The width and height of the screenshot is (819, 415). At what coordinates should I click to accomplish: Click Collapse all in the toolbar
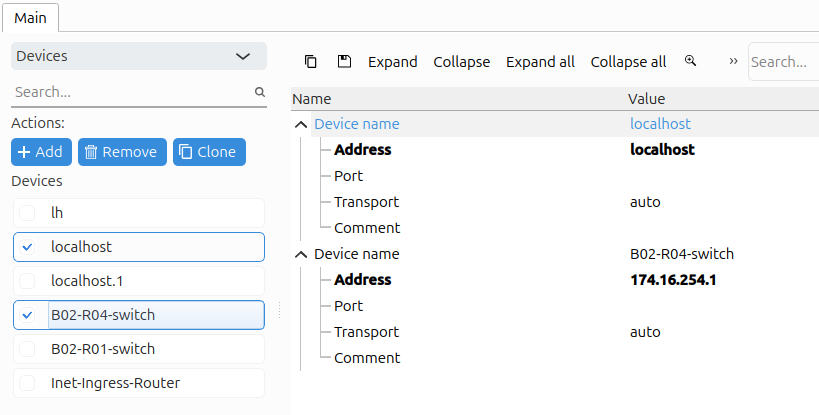point(628,62)
